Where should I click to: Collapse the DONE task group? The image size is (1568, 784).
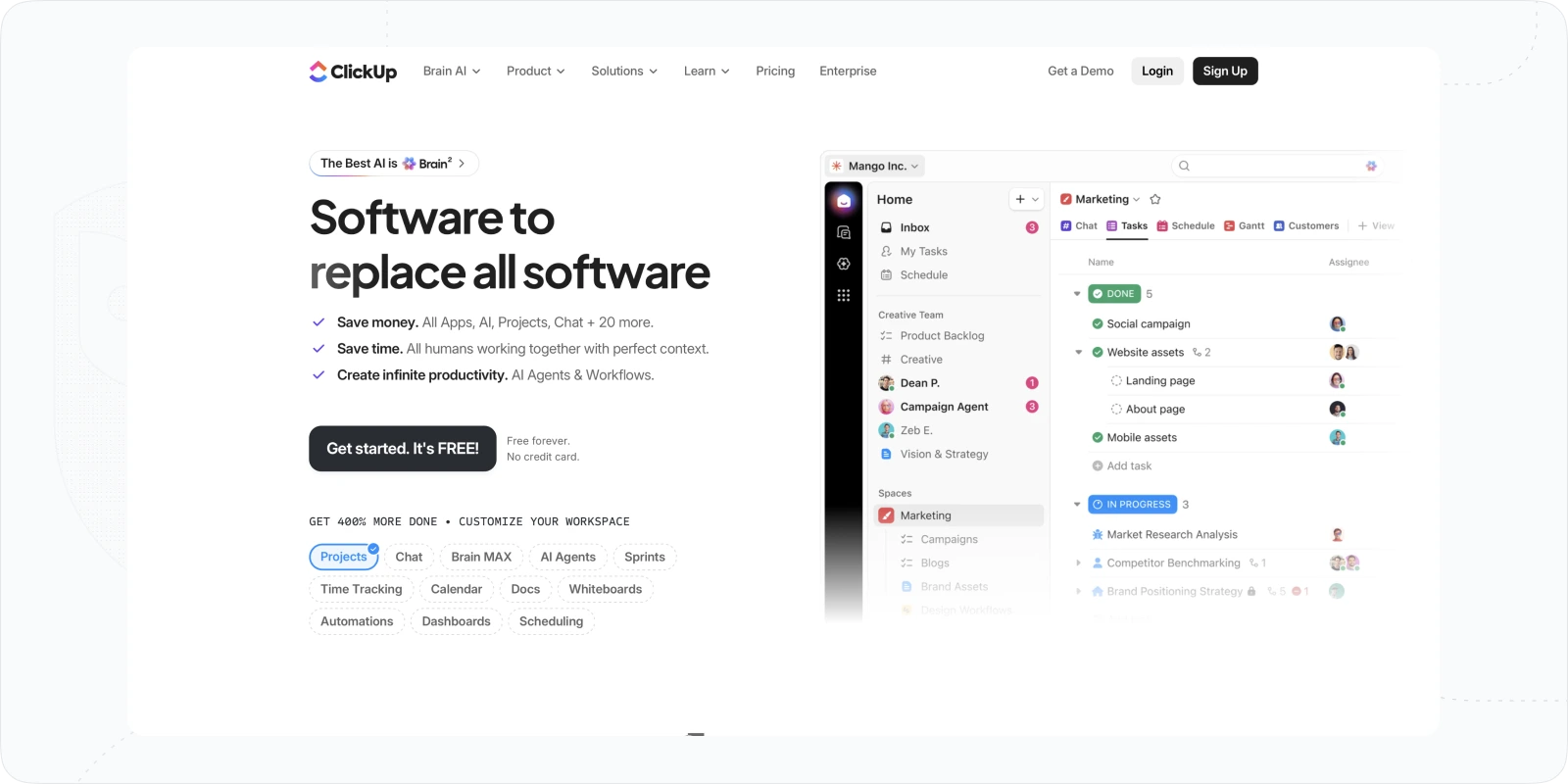(1077, 294)
